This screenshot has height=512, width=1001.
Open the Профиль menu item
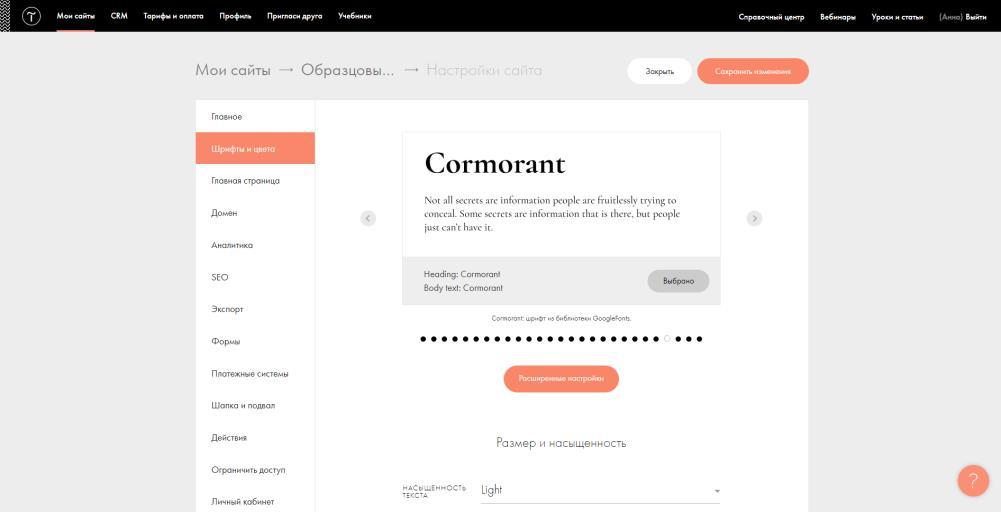click(x=235, y=16)
